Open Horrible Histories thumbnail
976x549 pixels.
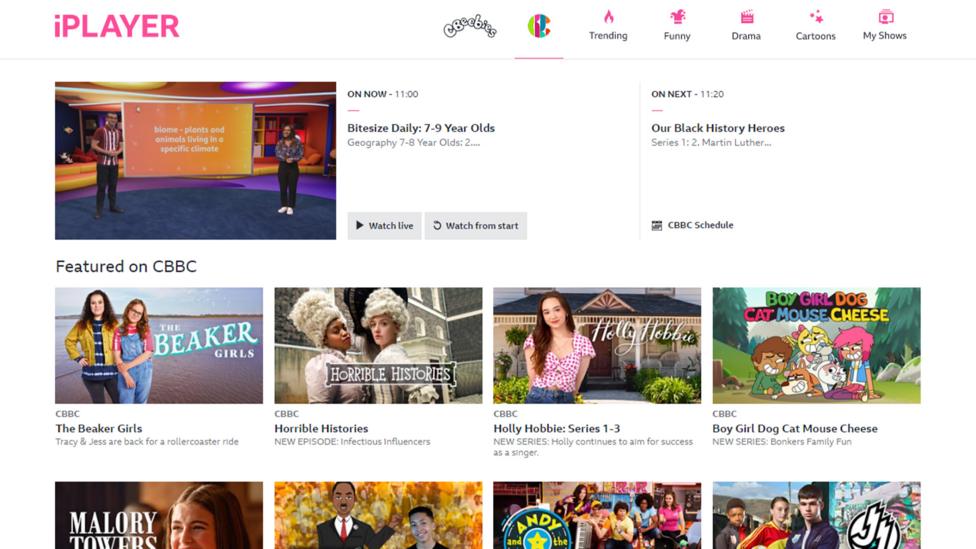click(378, 346)
